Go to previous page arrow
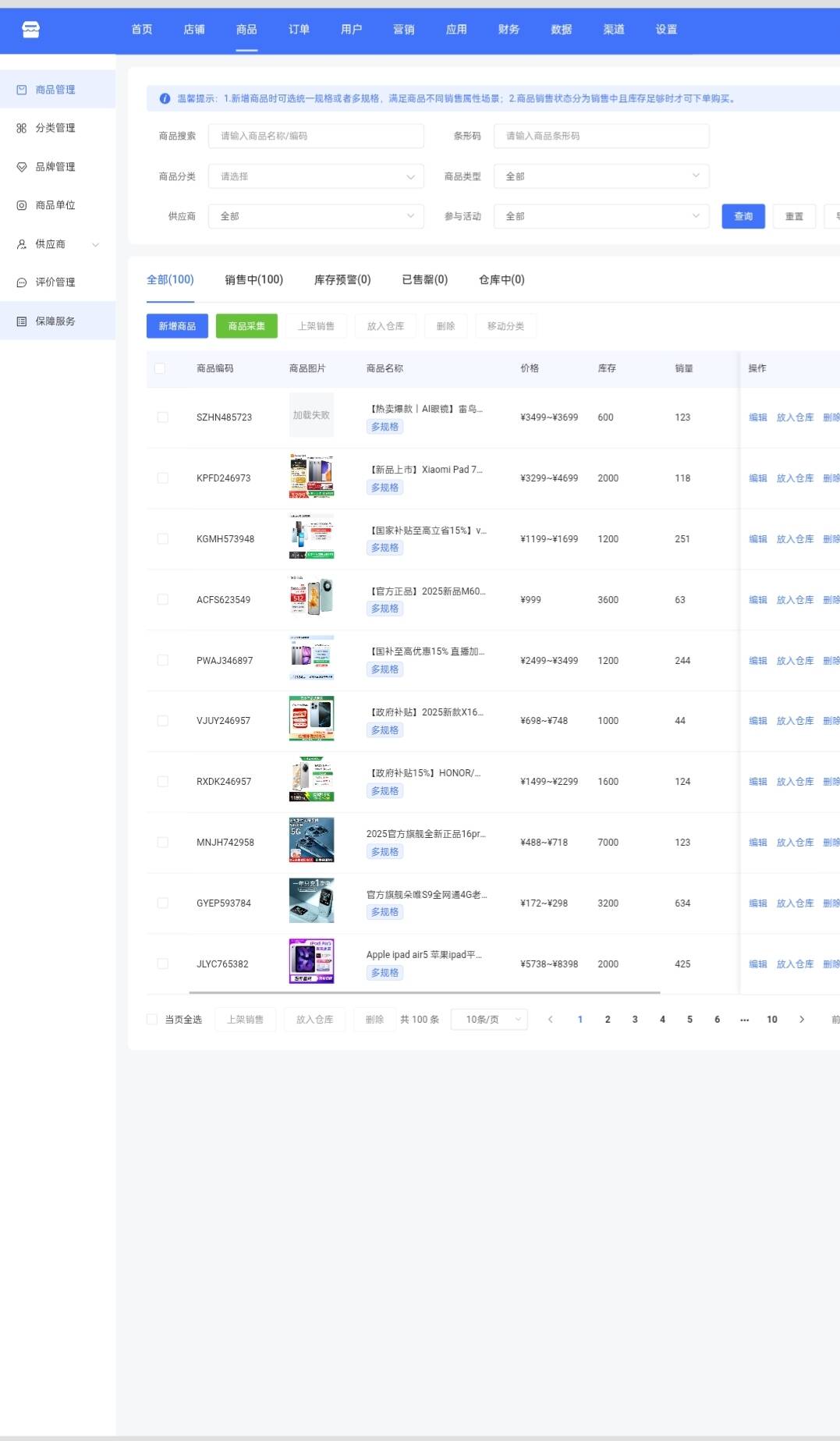This screenshot has width=840, height=1441. (x=550, y=1020)
